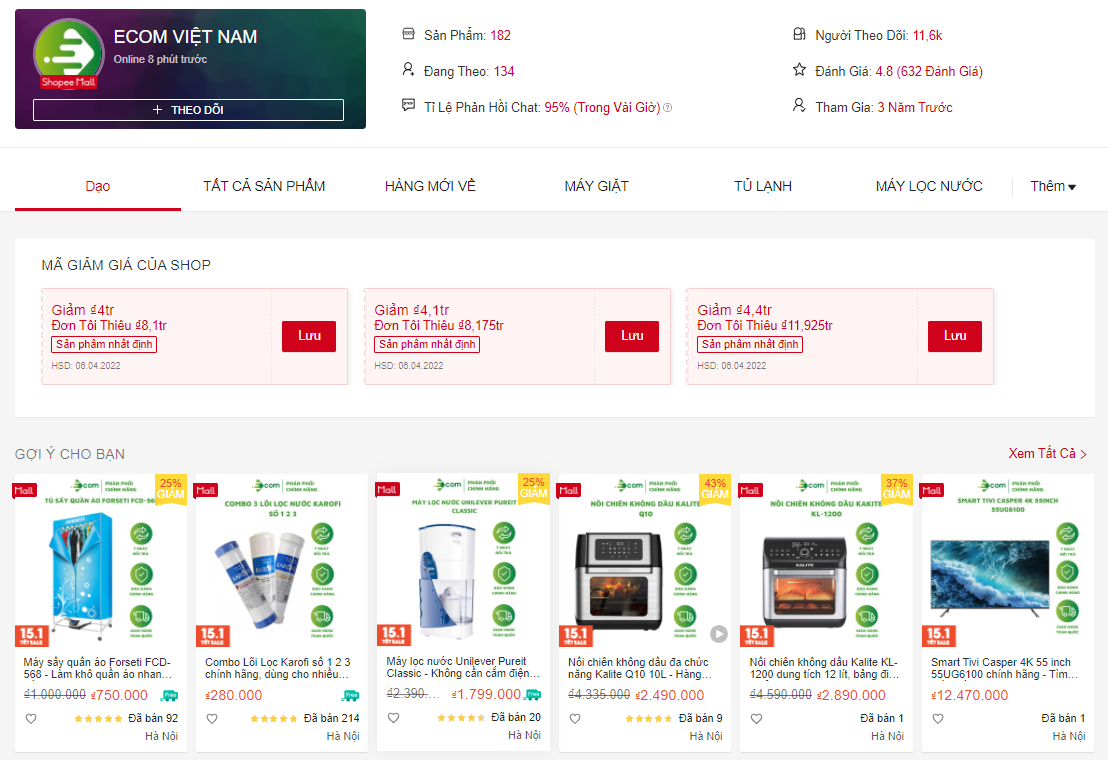Like the Unilever Pureit purifier with heart
Viewport: 1108px width, 760px height.
(x=394, y=718)
